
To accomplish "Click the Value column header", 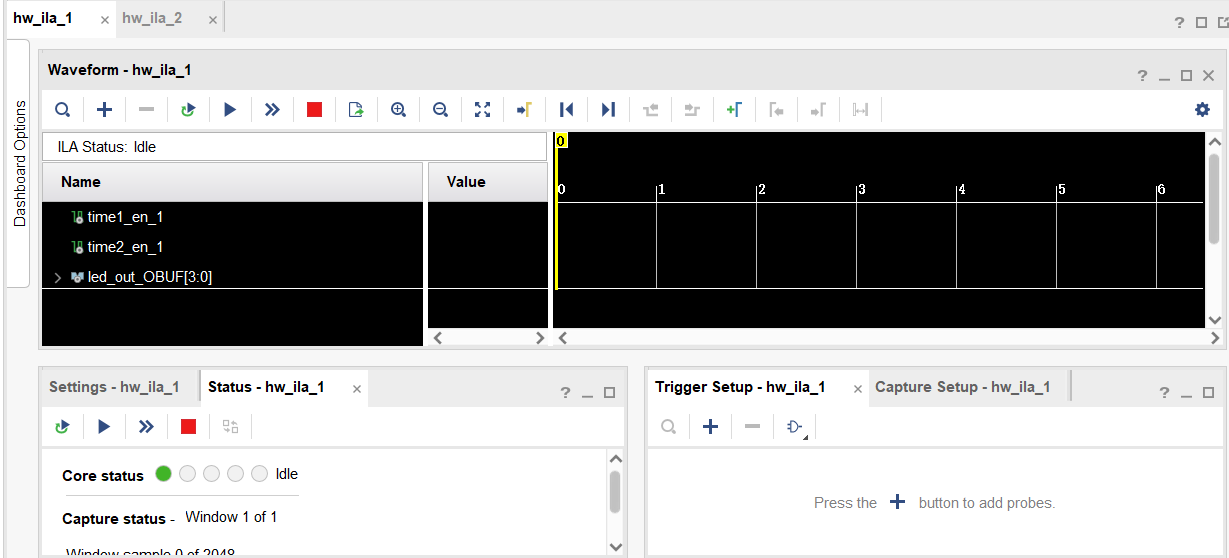I will (x=488, y=182).
